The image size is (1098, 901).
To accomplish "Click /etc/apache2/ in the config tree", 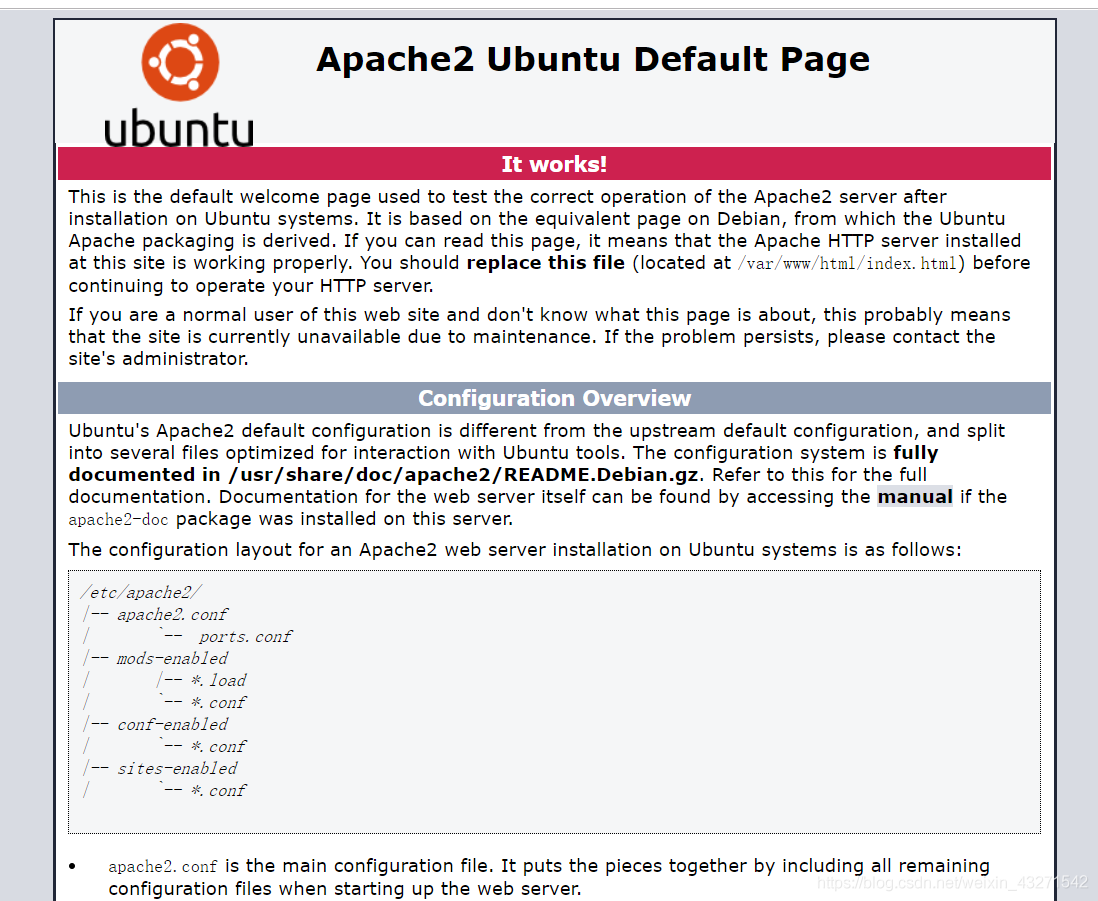I will (141, 592).
